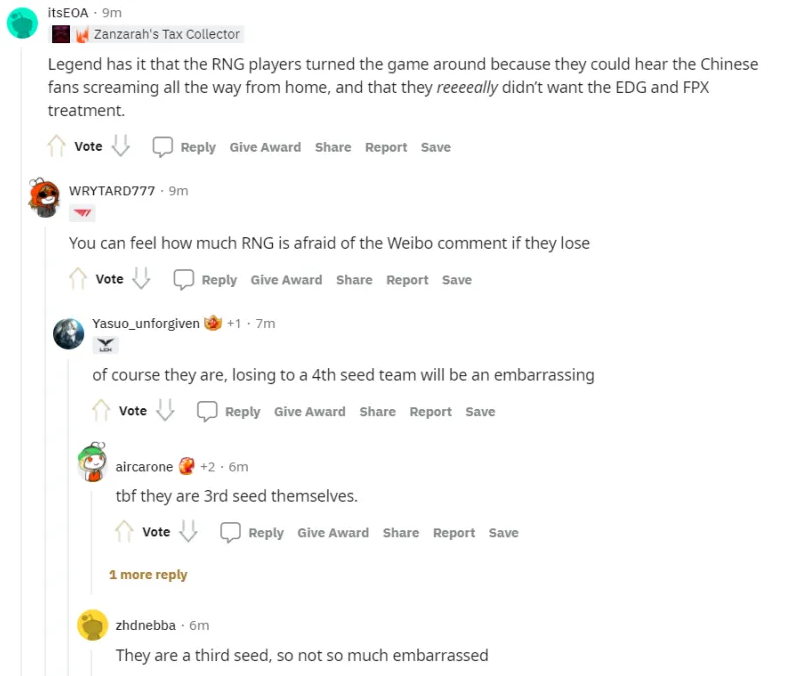Share Yasuo_unforgiven's comment
The image size is (793, 676).
[x=377, y=412]
